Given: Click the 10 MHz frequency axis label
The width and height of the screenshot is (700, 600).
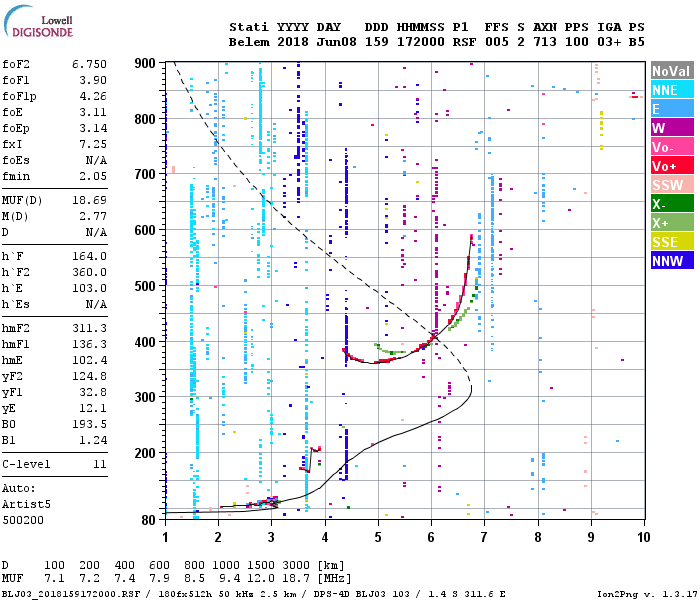Looking at the screenshot, I should pos(643,537).
